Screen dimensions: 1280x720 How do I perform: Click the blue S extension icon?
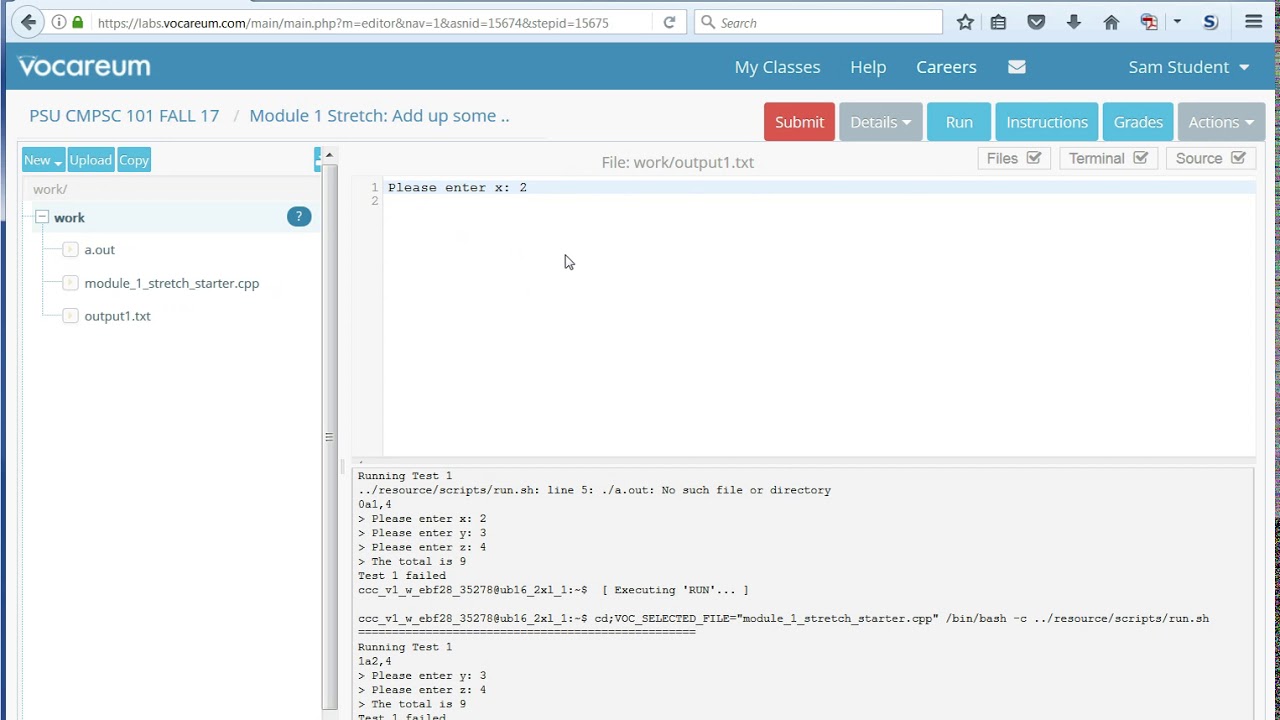coord(1210,22)
